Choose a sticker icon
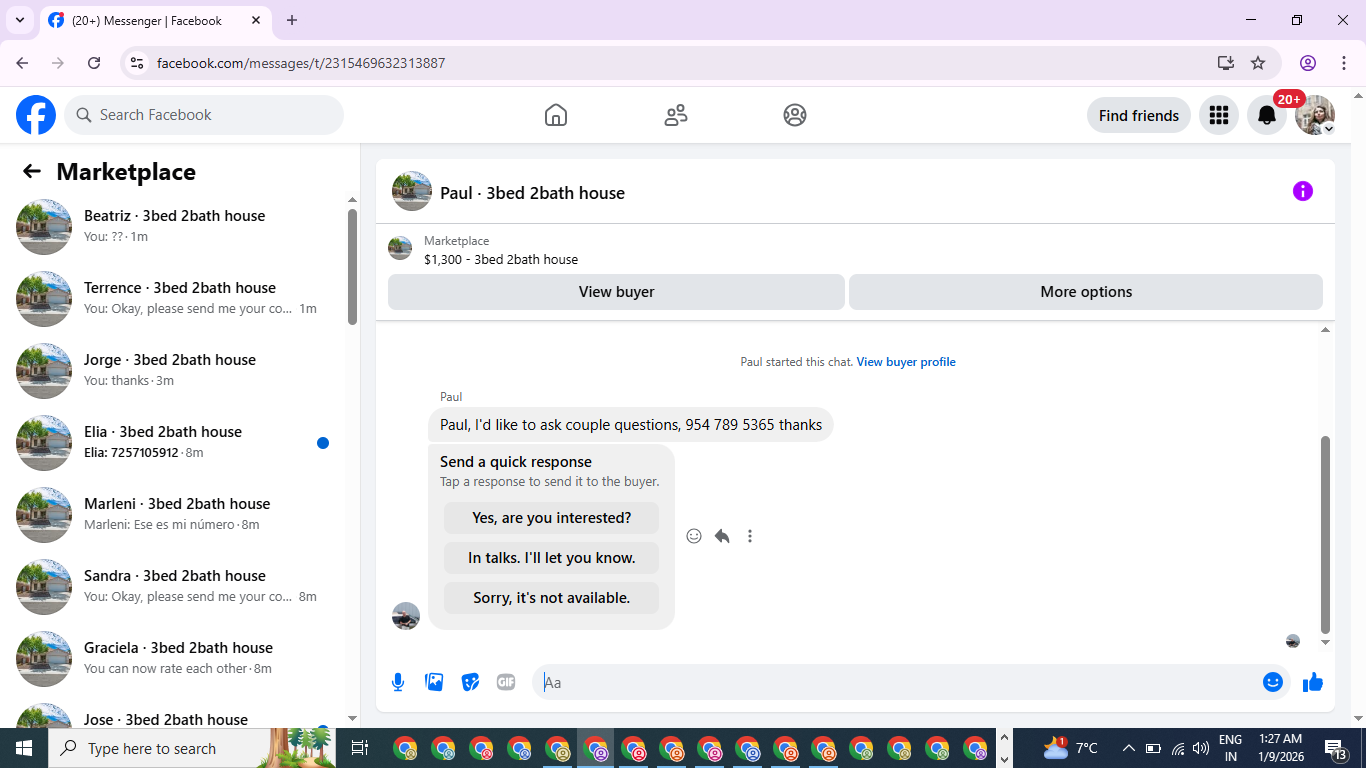 (x=470, y=682)
